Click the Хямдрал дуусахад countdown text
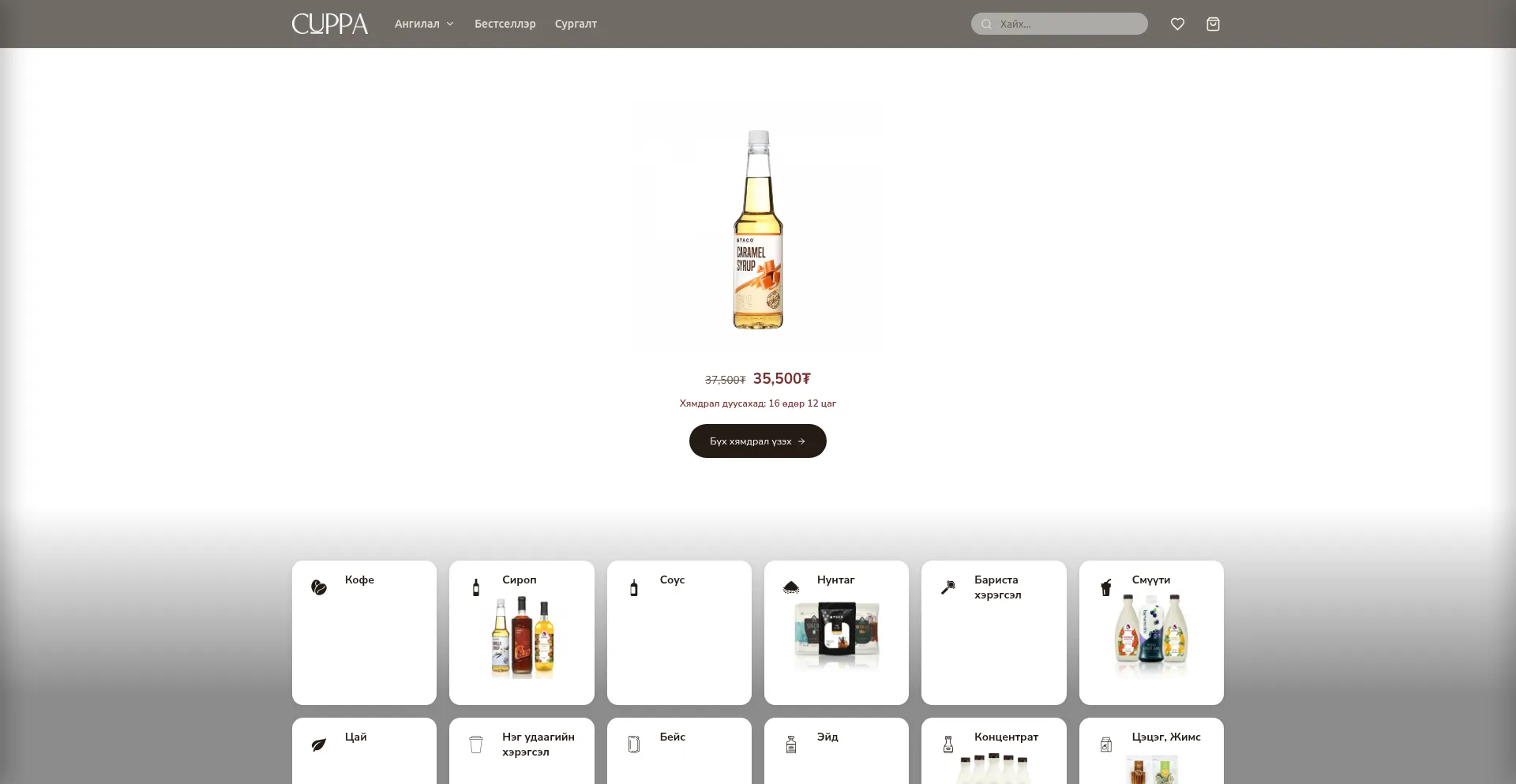The image size is (1516, 784). point(758,403)
